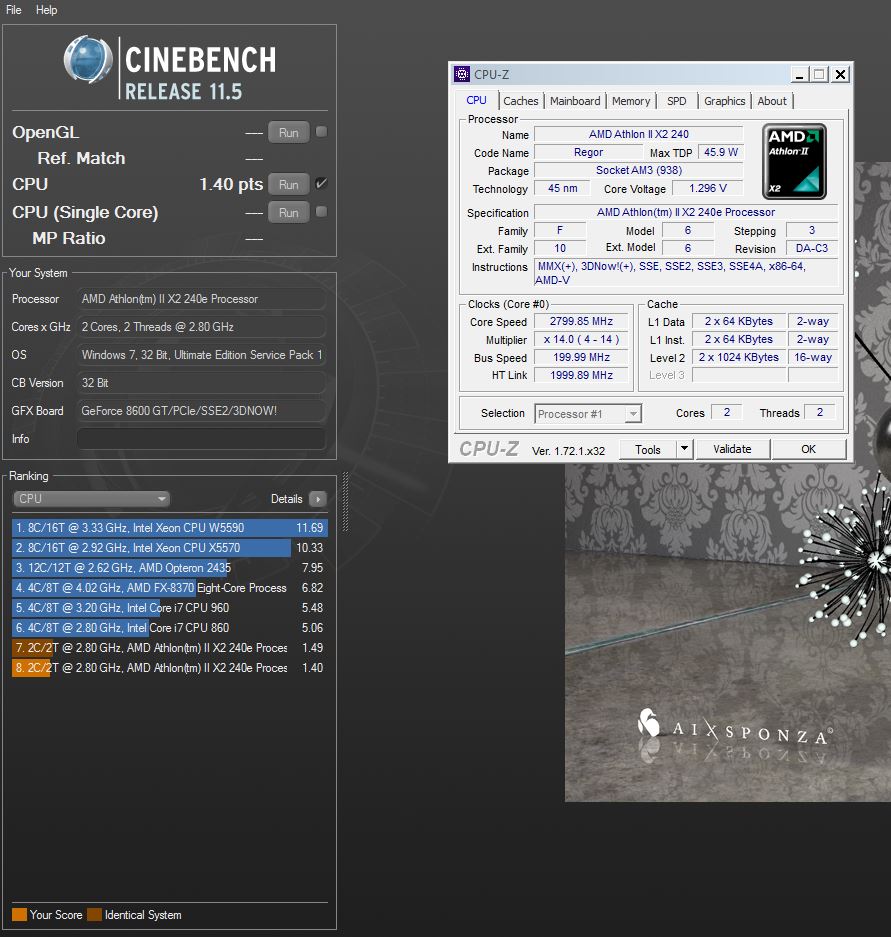Click the Multiplier value x 14.0
Screen dimensions: 891x937
(581, 339)
